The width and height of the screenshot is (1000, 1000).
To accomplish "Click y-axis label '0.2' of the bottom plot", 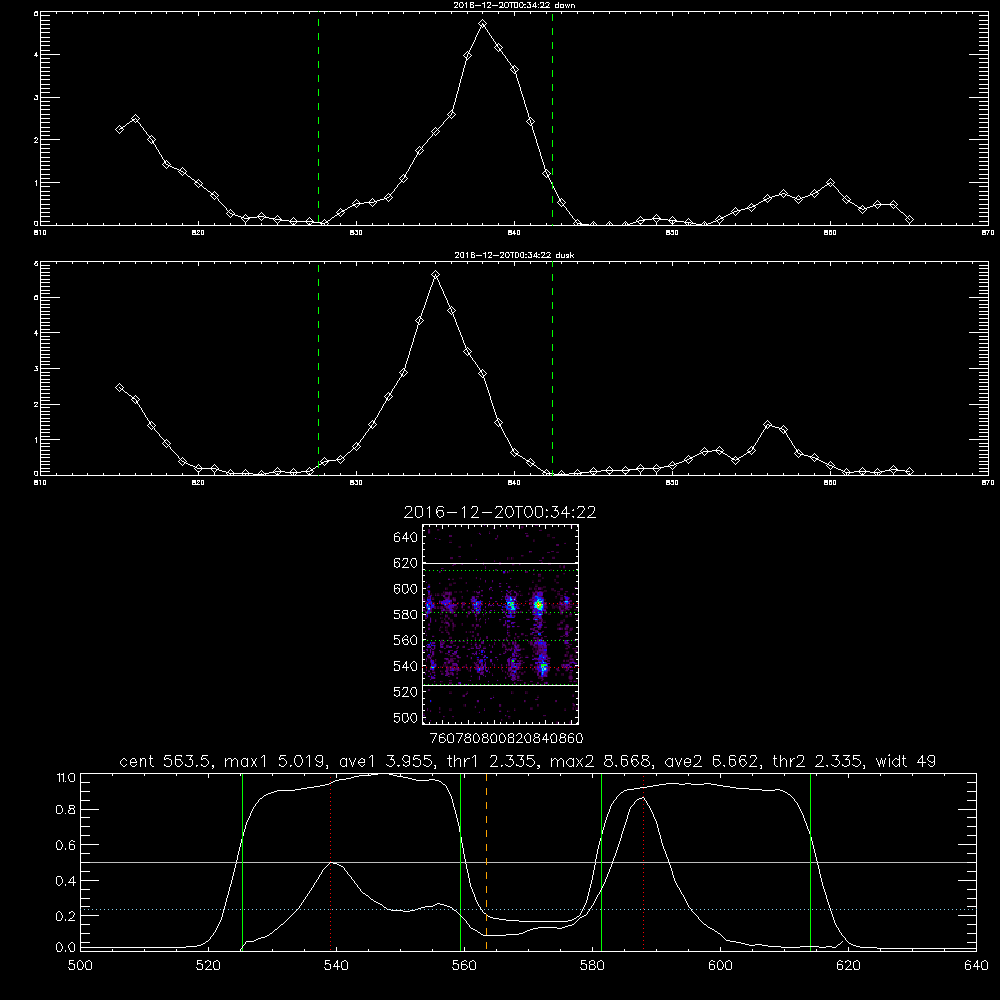I will [66, 916].
